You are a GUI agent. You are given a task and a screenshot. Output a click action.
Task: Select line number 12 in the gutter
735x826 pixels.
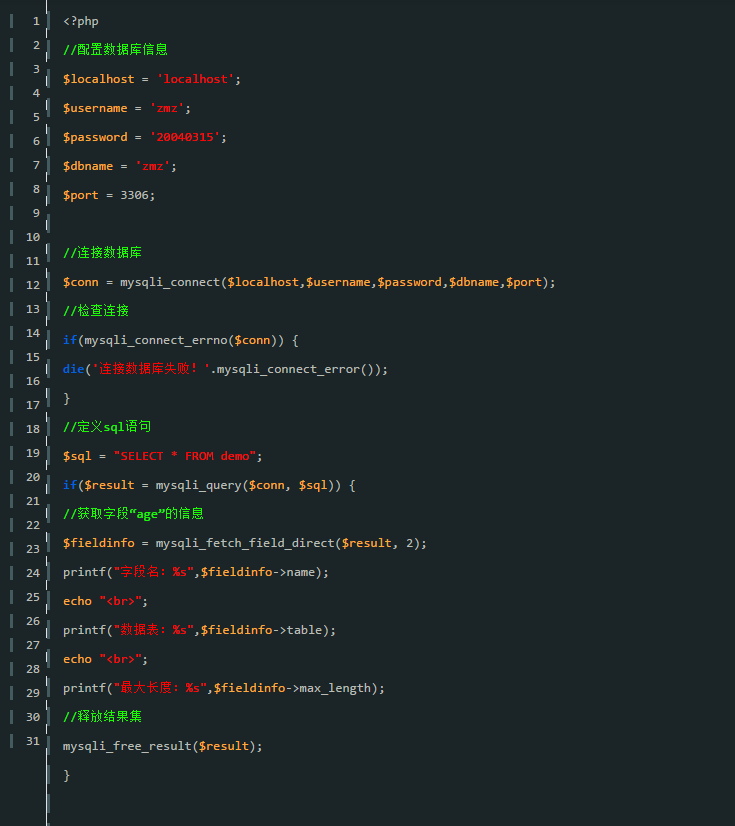[x=33, y=285]
